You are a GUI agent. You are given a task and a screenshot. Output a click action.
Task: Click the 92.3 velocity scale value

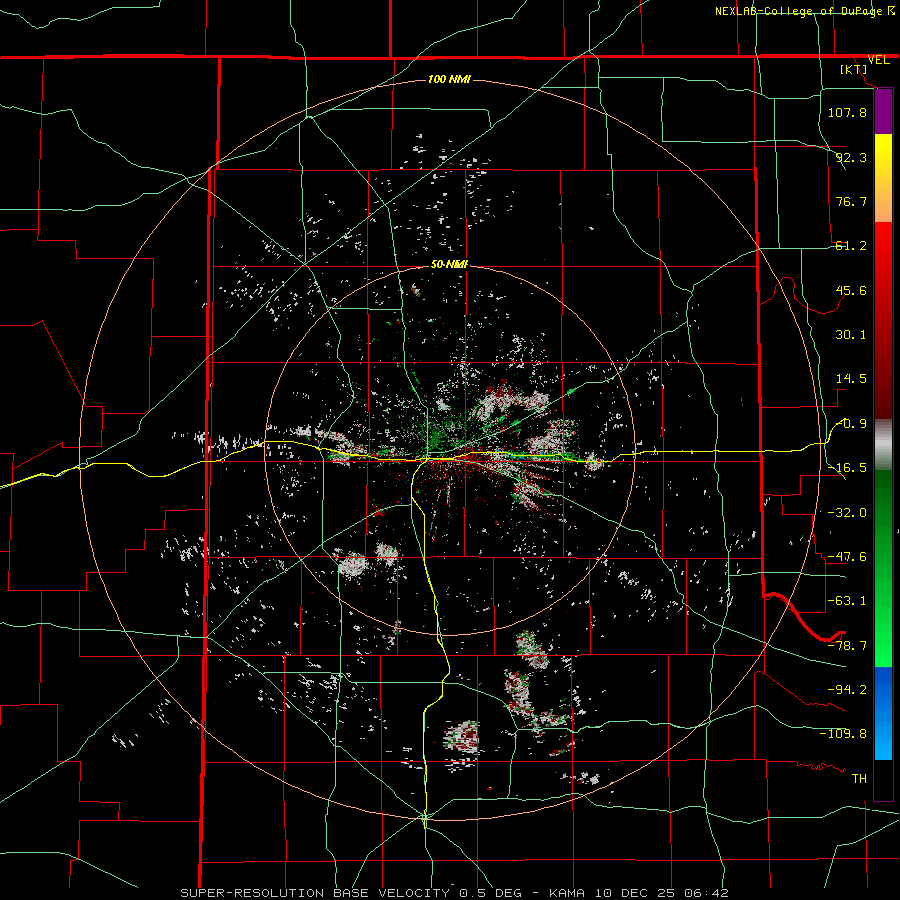tap(851, 157)
